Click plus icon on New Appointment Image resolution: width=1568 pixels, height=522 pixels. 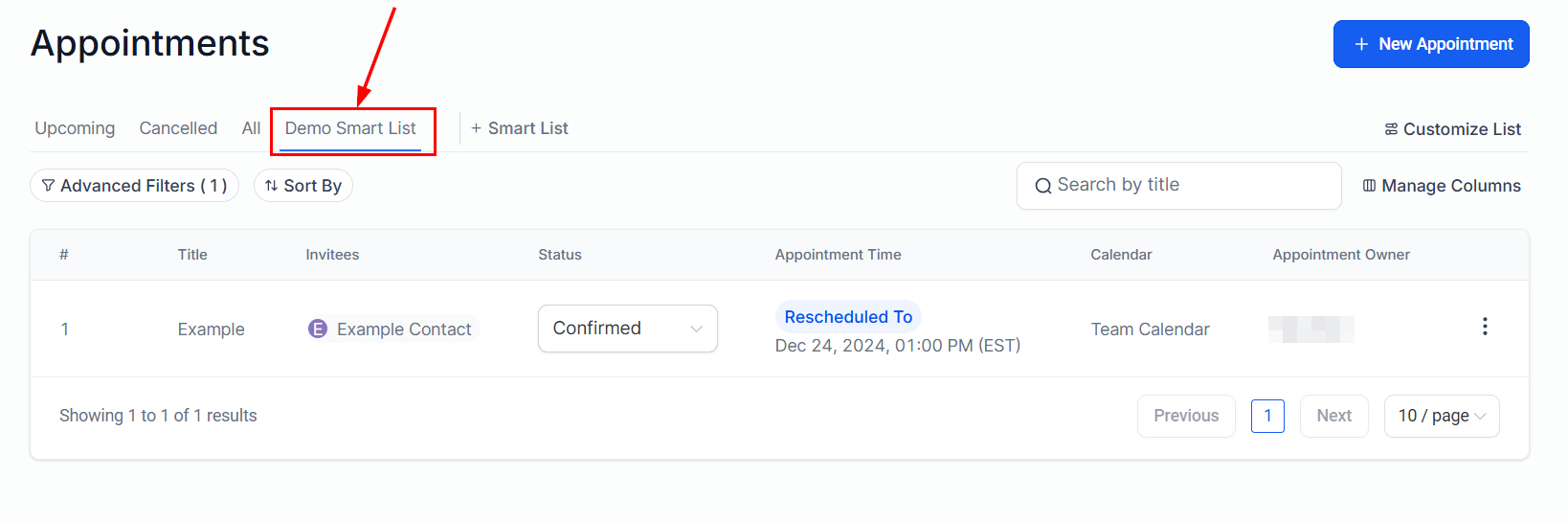coord(1361,44)
